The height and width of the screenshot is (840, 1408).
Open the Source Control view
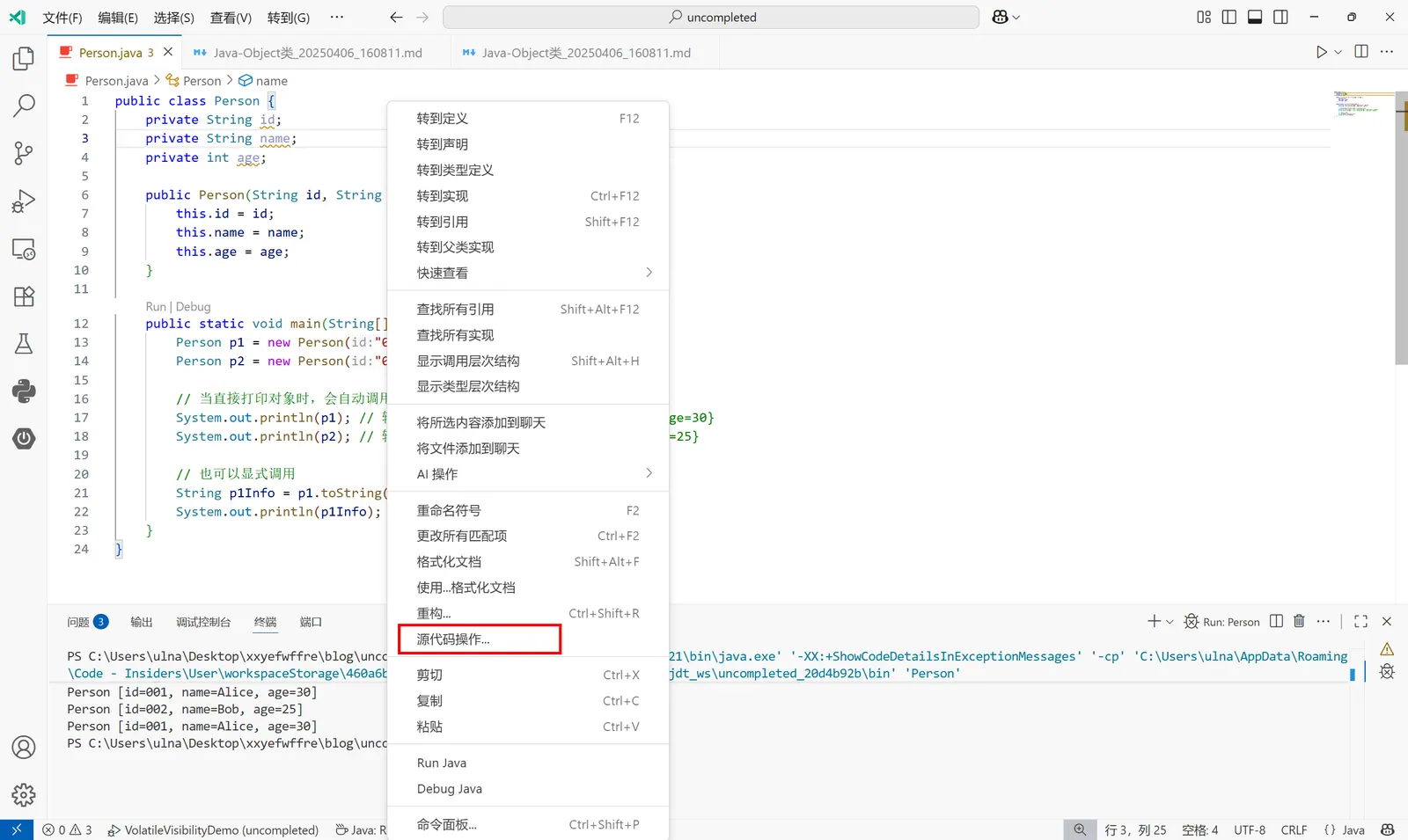(24, 153)
